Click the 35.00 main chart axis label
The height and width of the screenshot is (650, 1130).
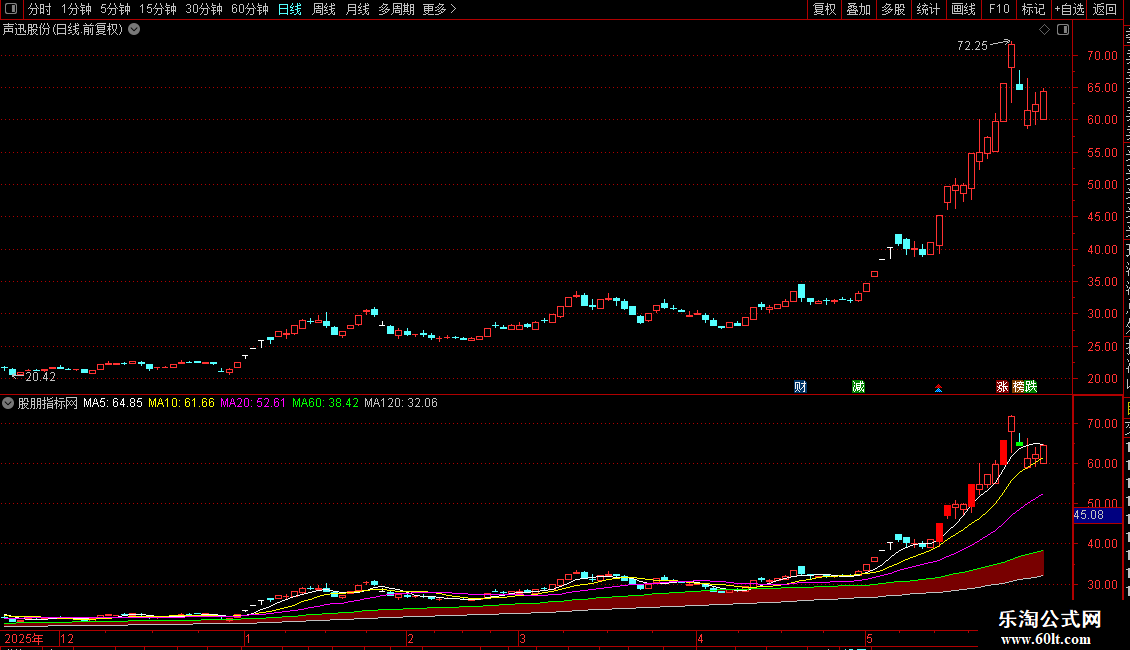pyautogui.click(x=1103, y=282)
